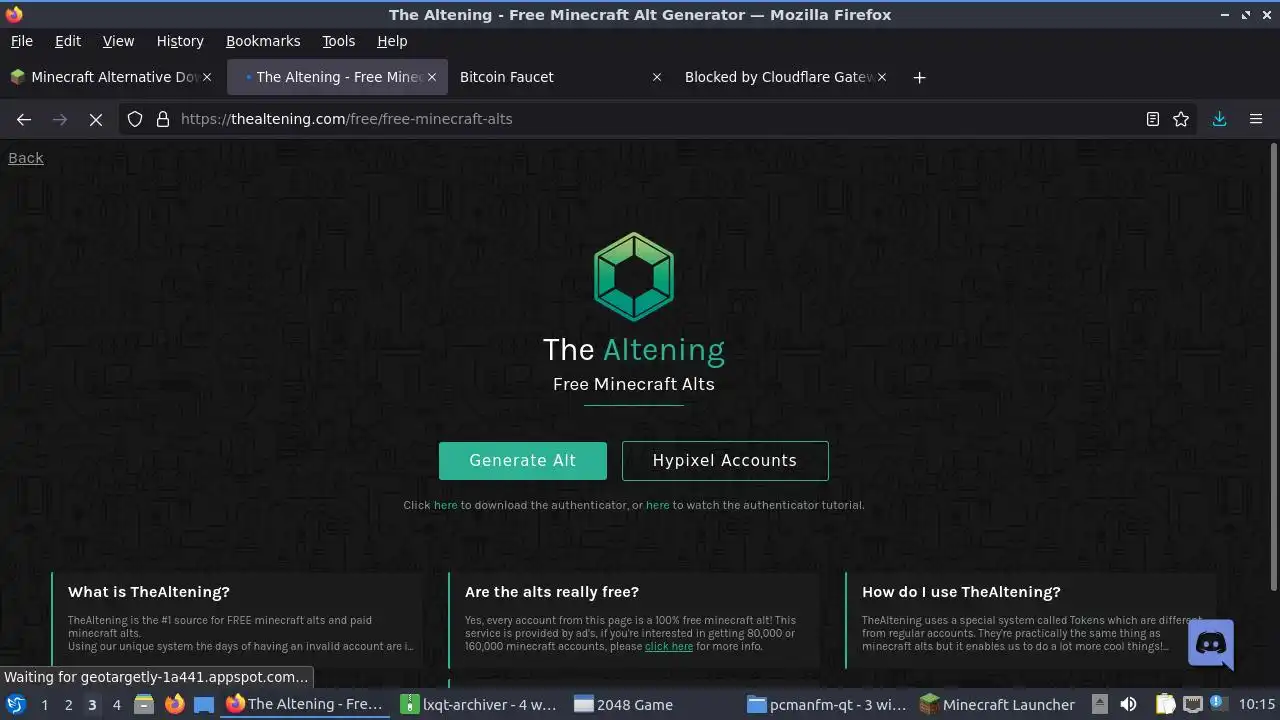Open the Help menu
This screenshot has width=1280, height=720.
392,41
